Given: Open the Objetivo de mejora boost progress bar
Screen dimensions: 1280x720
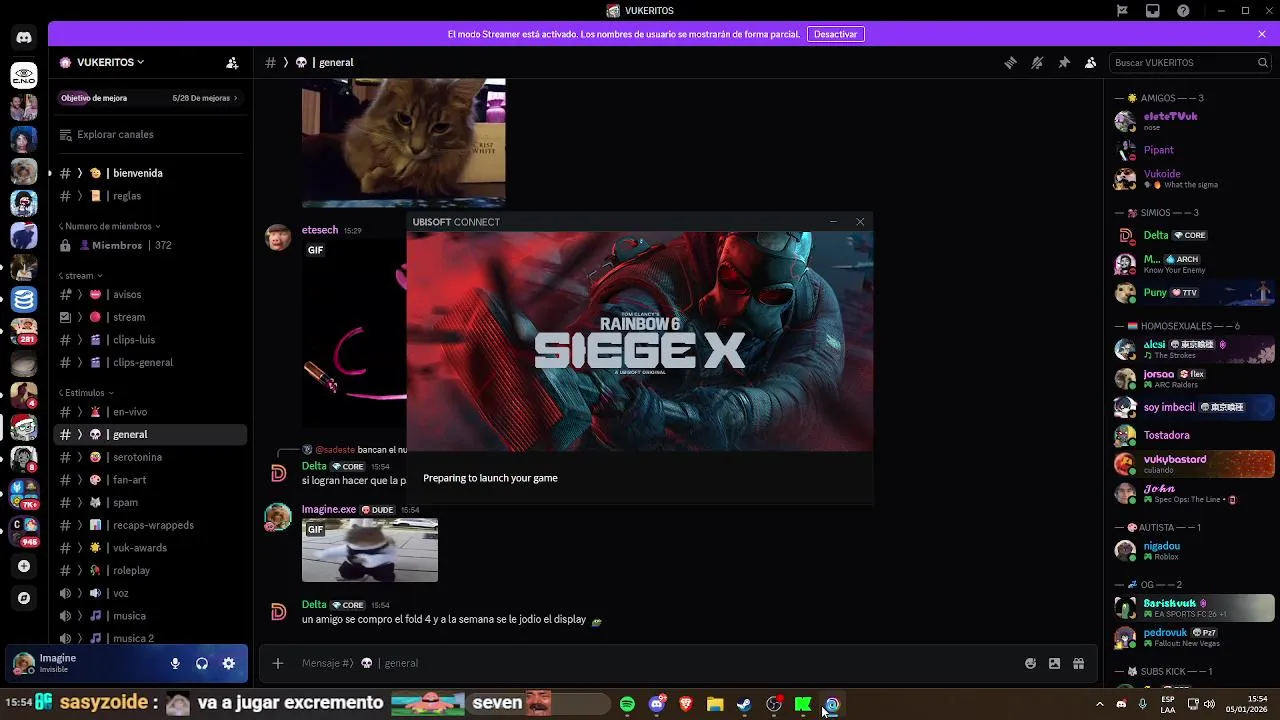Looking at the screenshot, I should coord(150,98).
